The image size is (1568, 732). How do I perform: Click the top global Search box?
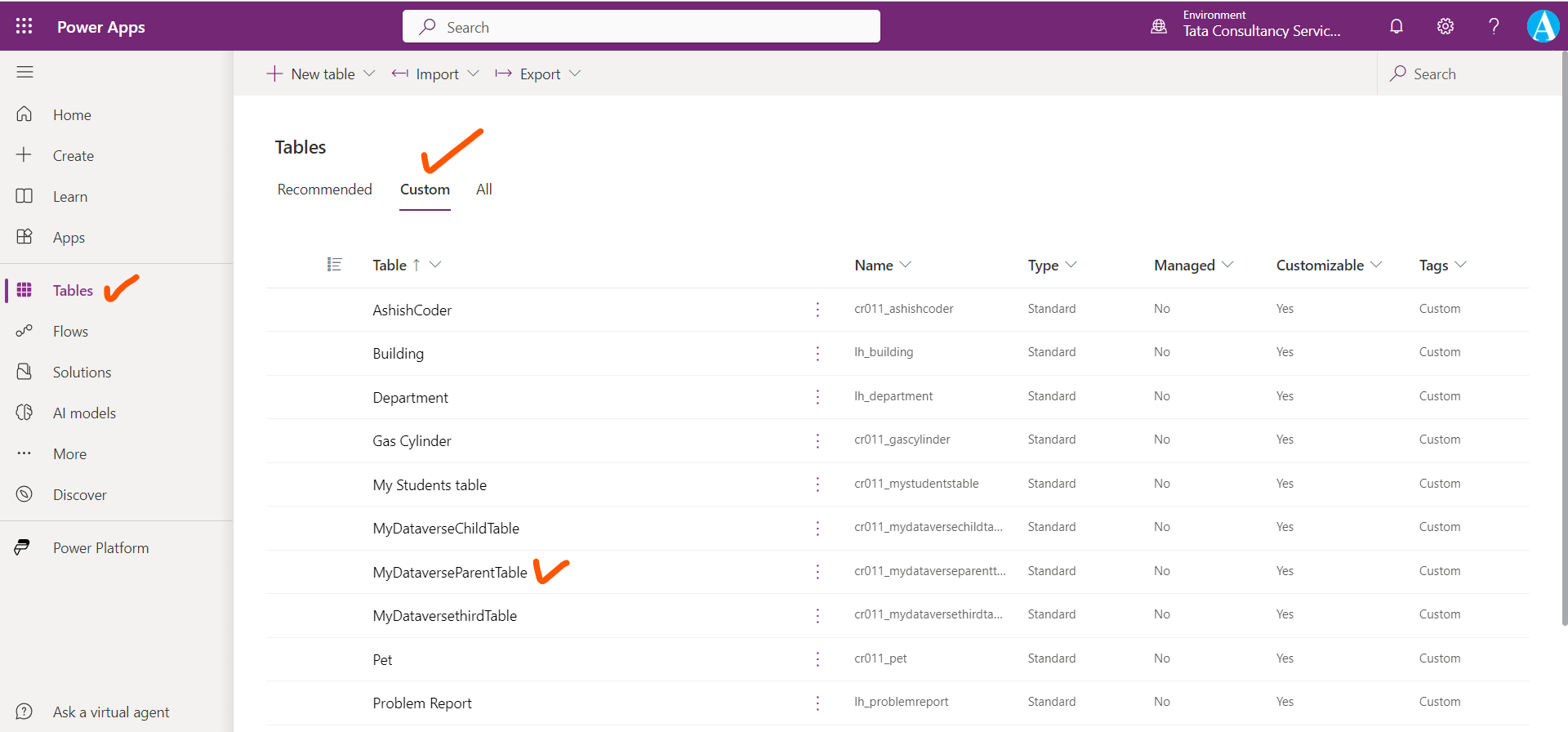pos(641,27)
